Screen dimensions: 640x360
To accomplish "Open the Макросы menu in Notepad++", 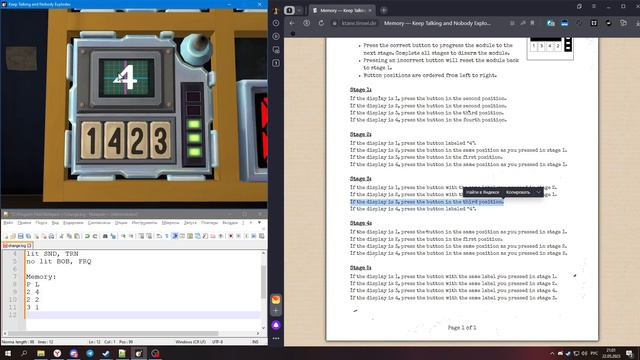I will [x=170, y=223].
